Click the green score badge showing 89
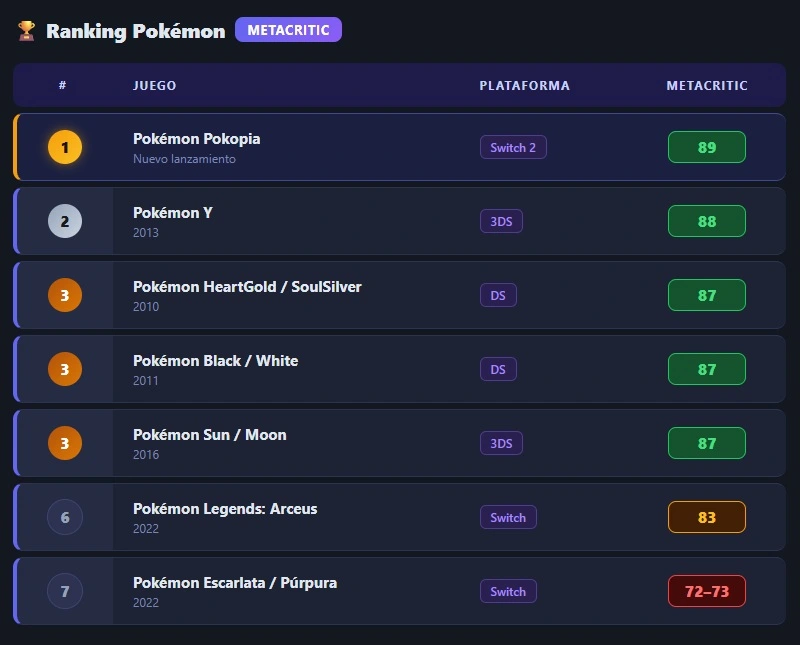This screenshot has width=800, height=645. [x=707, y=147]
